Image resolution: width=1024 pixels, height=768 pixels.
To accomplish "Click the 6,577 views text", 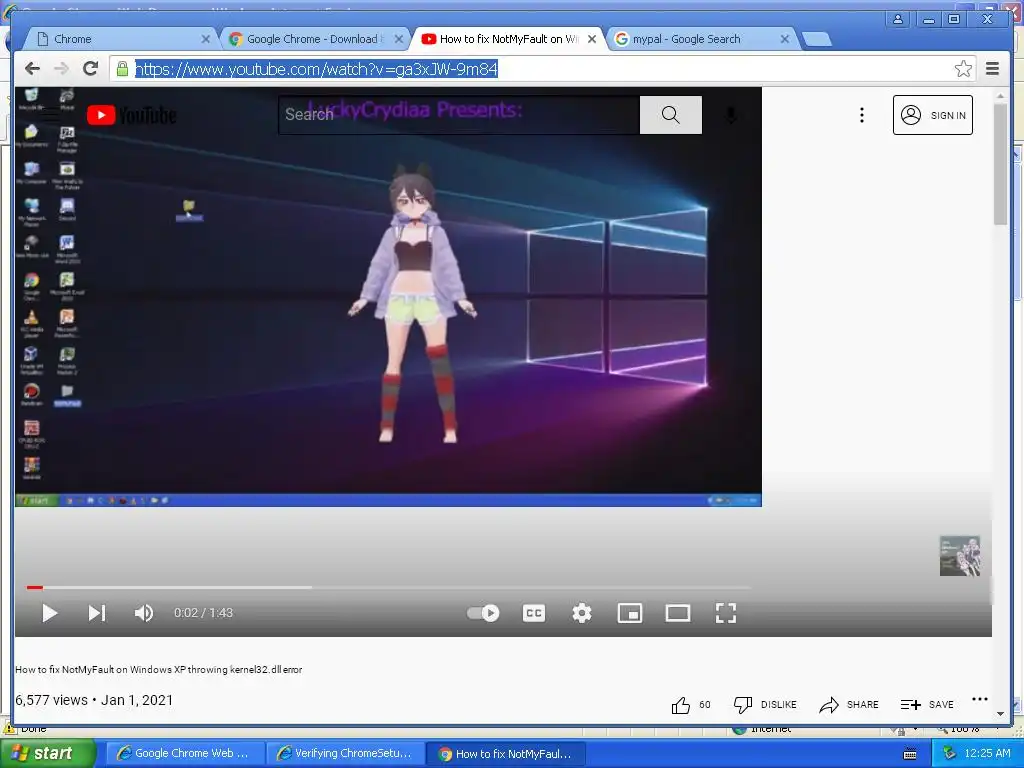I will coord(52,700).
